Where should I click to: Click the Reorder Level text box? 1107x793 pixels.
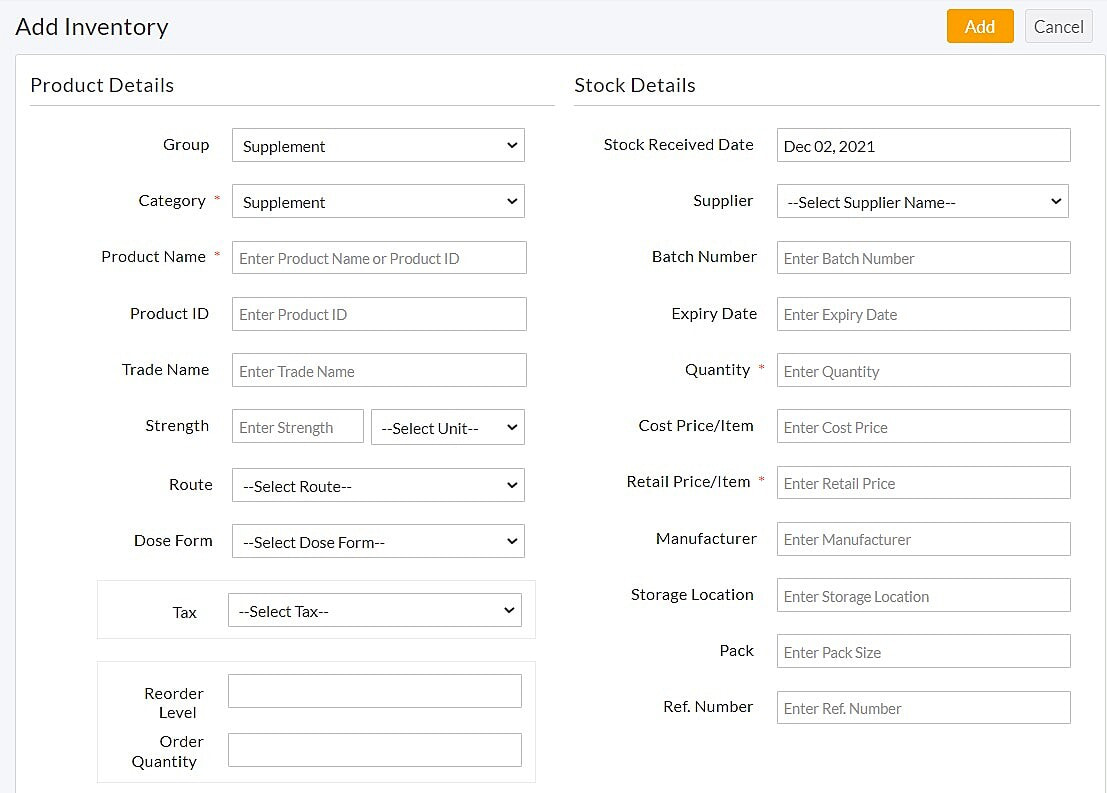(x=375, y=691)
